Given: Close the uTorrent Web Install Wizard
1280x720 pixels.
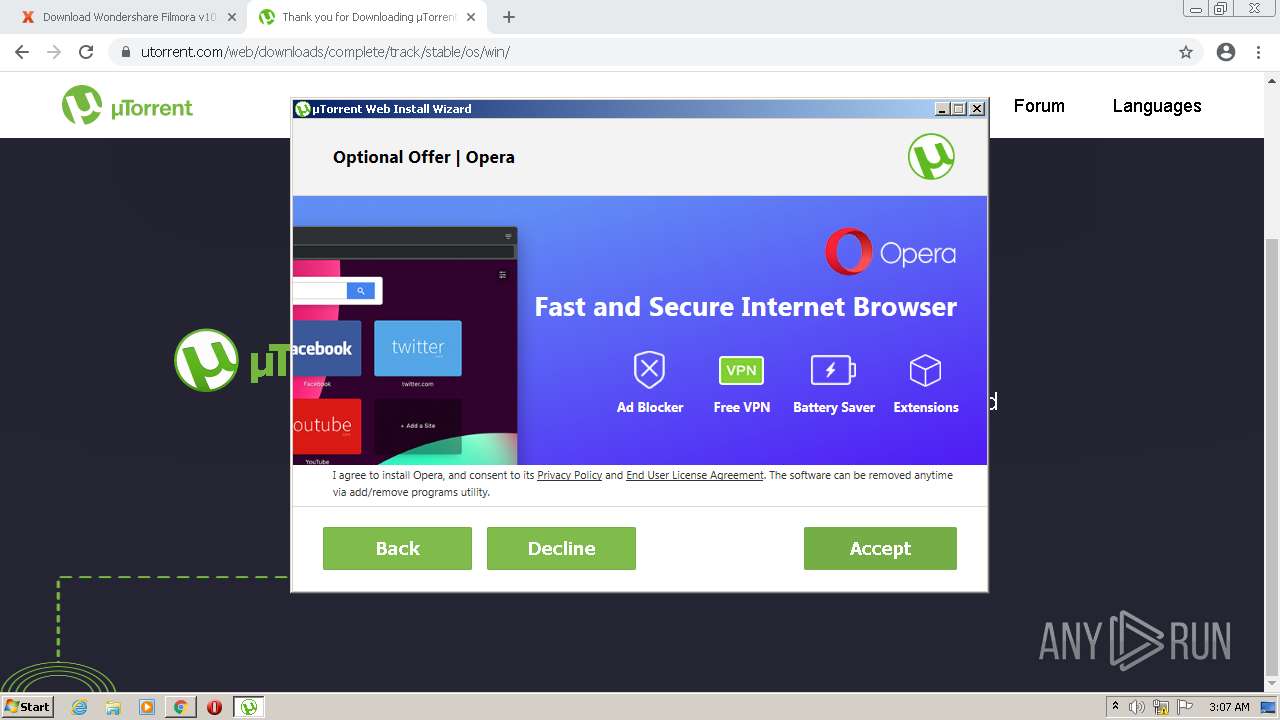Looking at the screenshot, I should 977,109.
